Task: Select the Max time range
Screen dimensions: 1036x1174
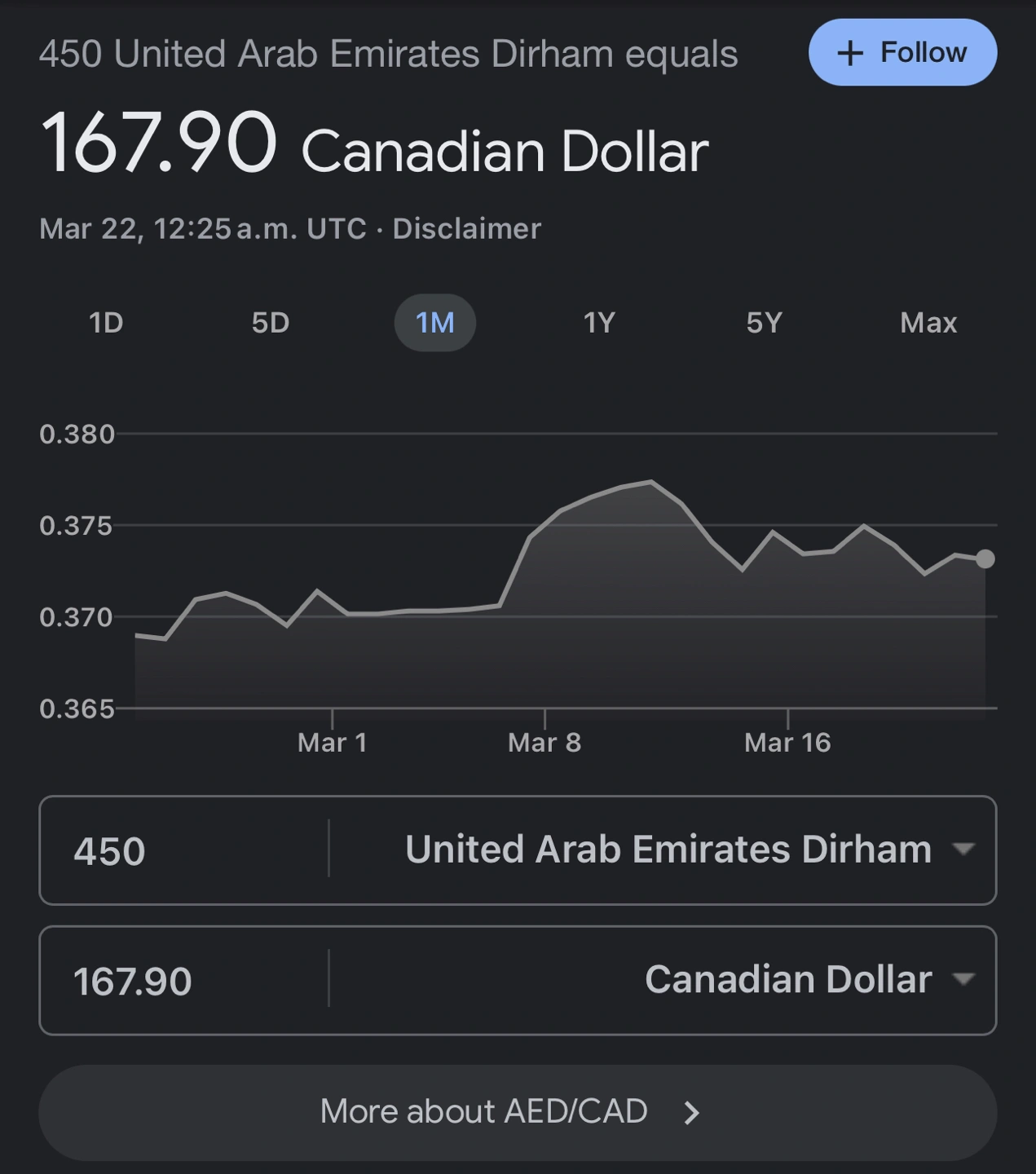Action: click(x=928, y=323)
